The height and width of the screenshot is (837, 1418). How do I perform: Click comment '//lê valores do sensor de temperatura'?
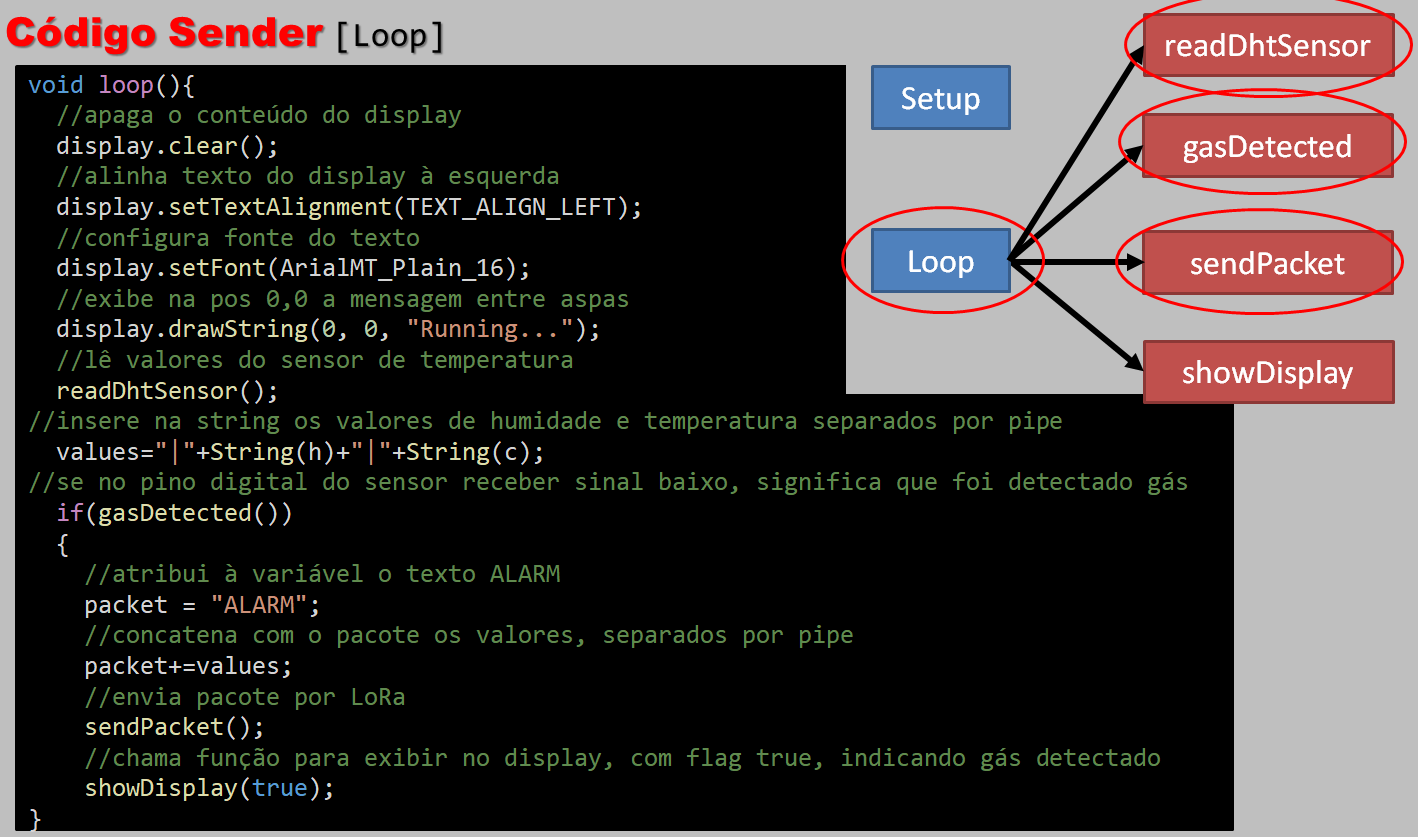tap(314, 360)
